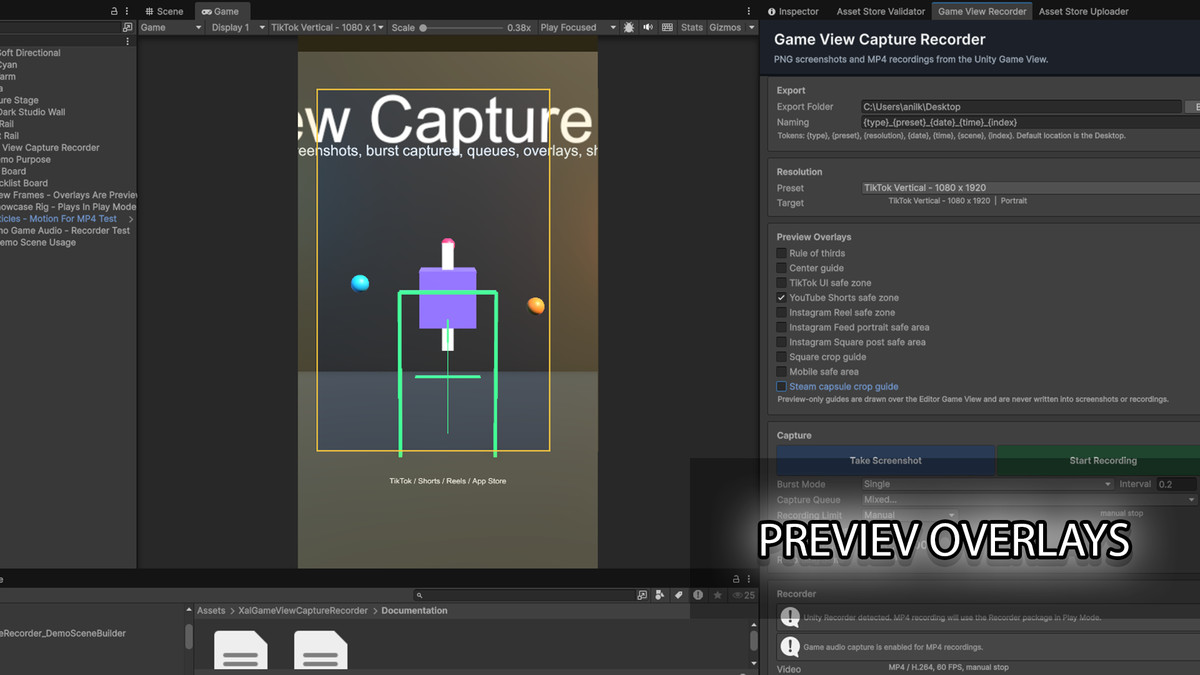Screen dimensions: 1200x675
Task: Filter Project assets by import log icon
Action: point(698,595)
